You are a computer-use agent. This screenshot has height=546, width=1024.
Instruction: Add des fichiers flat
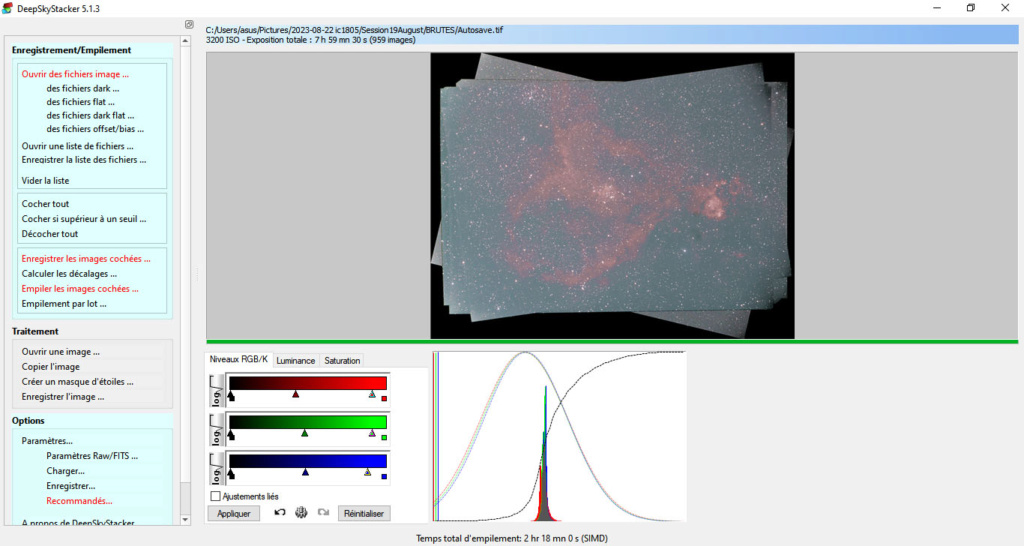80,102
